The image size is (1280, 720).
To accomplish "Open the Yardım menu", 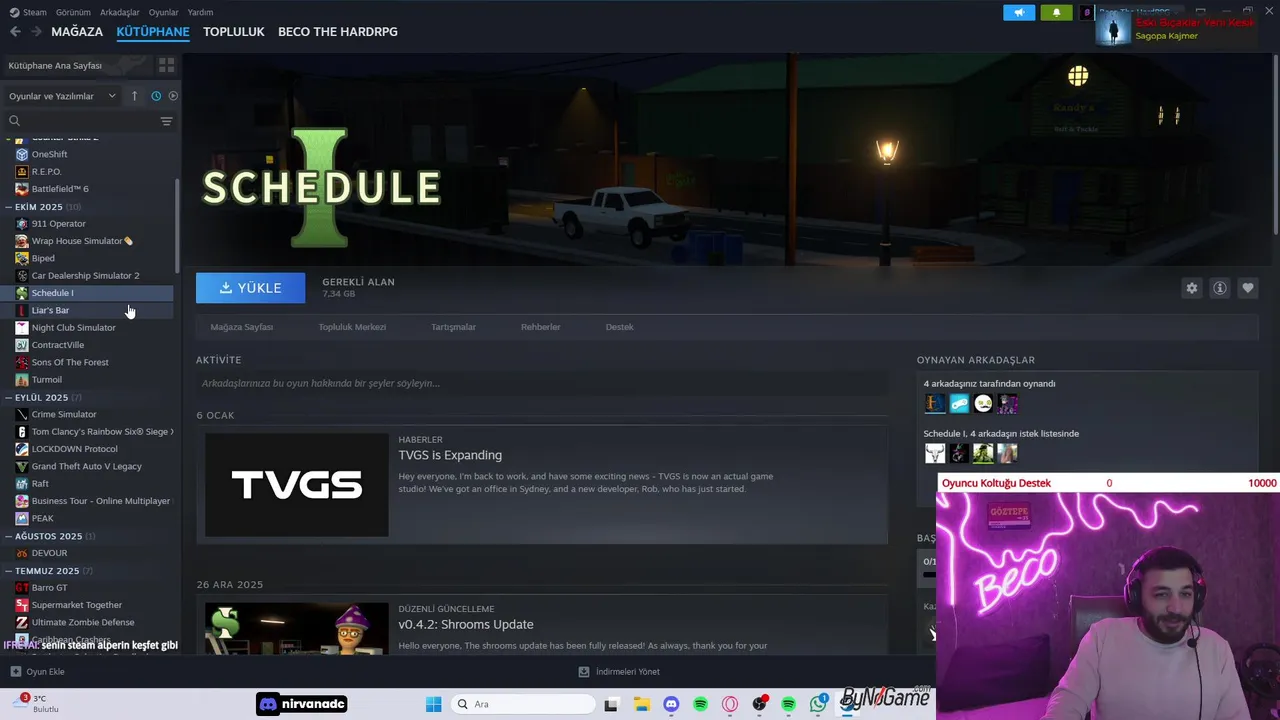I will click(200, 12).
